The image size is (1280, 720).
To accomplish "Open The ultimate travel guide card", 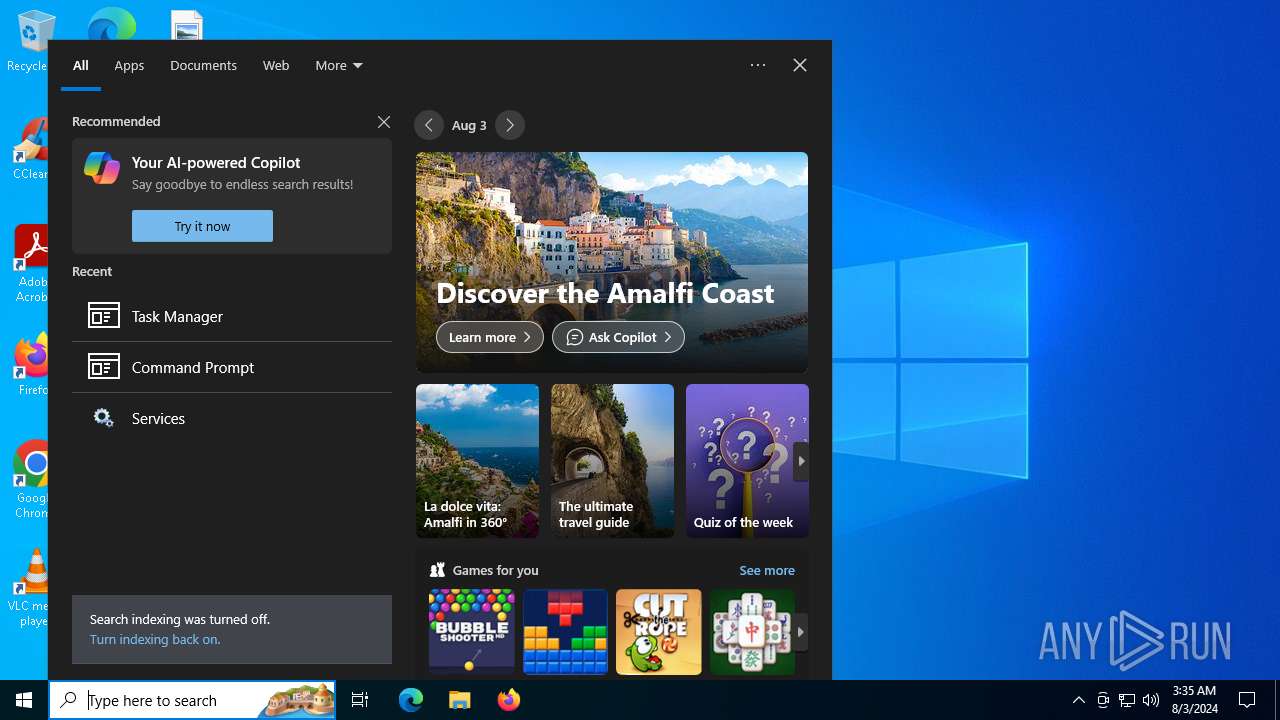I will pyautogui.click(x=612, y=461).
